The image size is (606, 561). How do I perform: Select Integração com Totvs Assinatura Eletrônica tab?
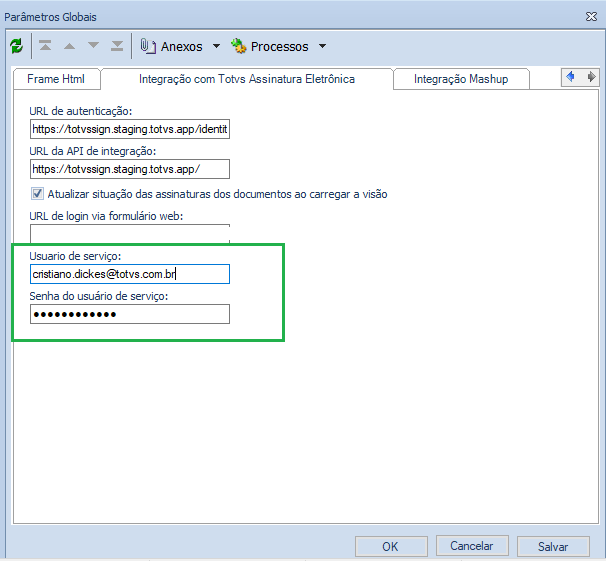pyautogui.click(x=247, y=79)
